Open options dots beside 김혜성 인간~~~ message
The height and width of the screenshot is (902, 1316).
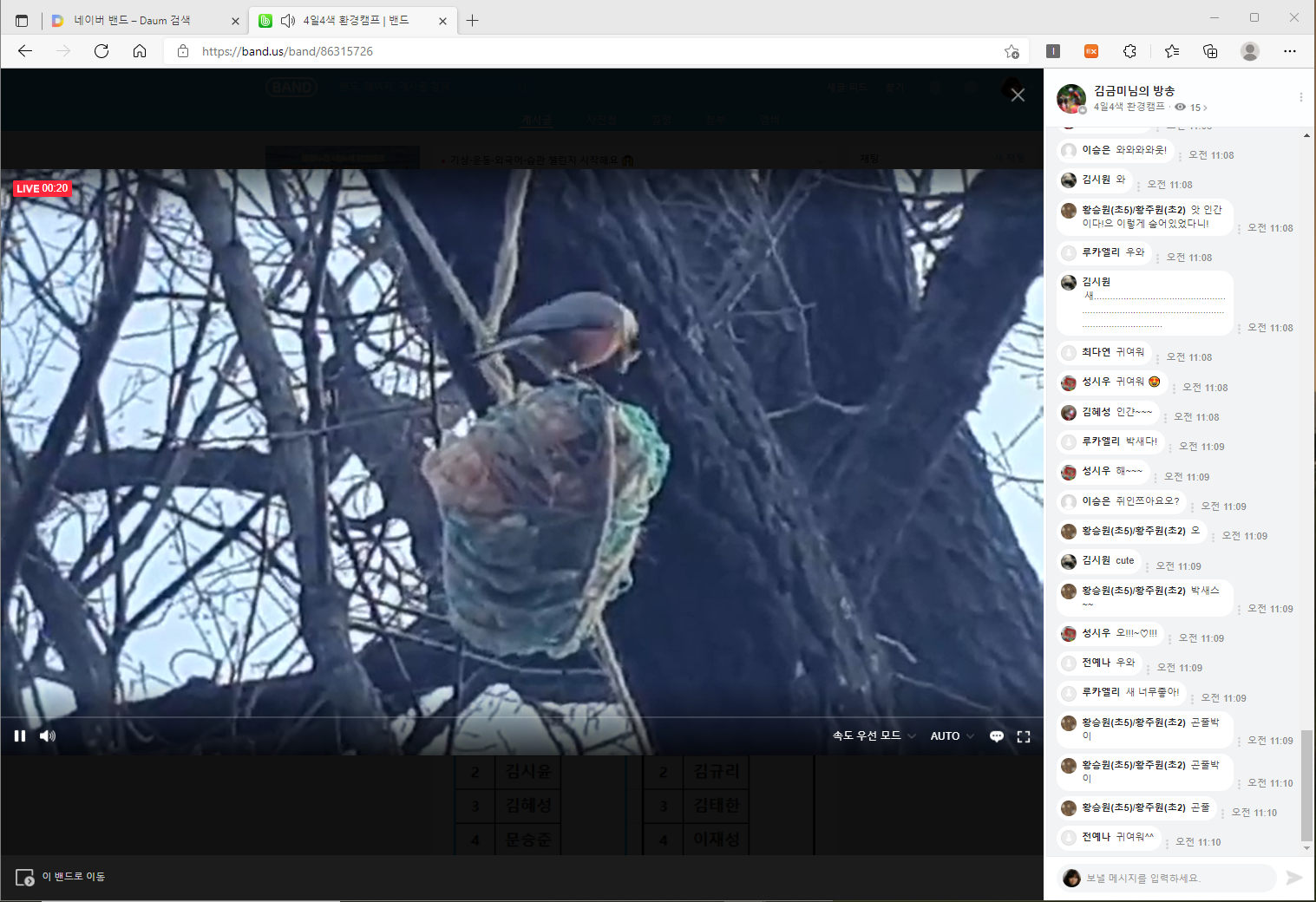[x=1165, y=418]
